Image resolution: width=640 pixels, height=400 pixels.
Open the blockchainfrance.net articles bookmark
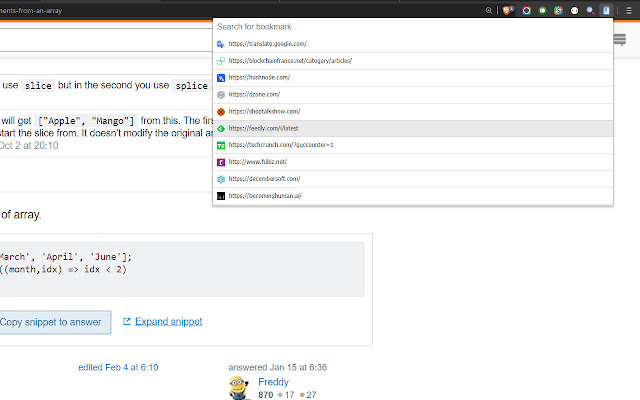(413, 60)
